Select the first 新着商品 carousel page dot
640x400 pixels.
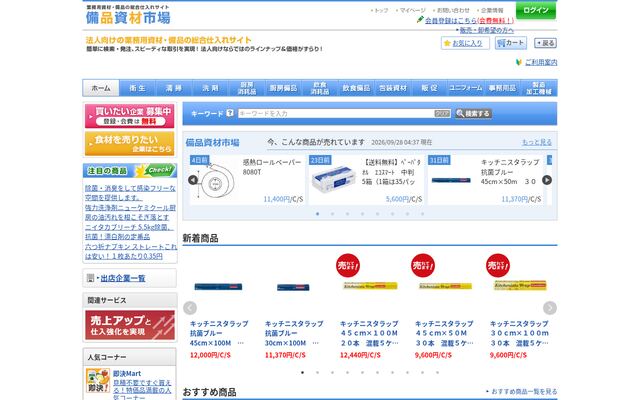pos(302,372)
